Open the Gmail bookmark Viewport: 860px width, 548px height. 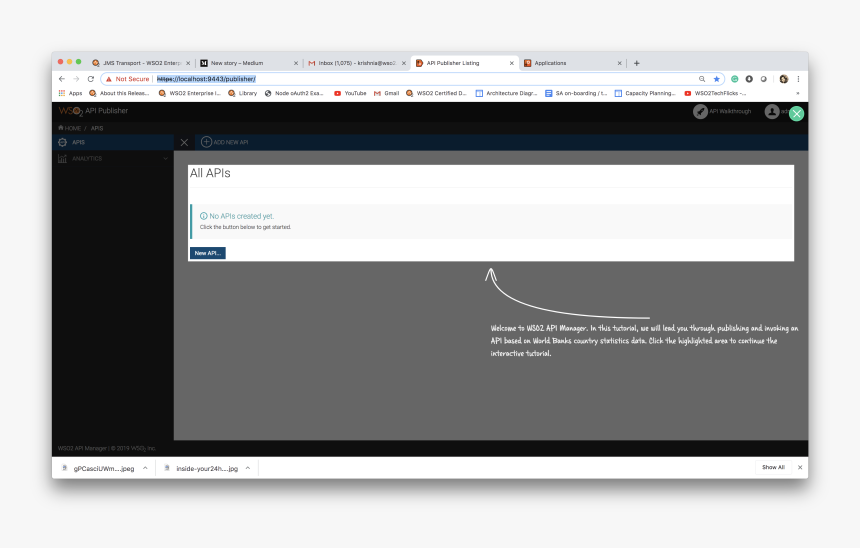click(386, 93)
